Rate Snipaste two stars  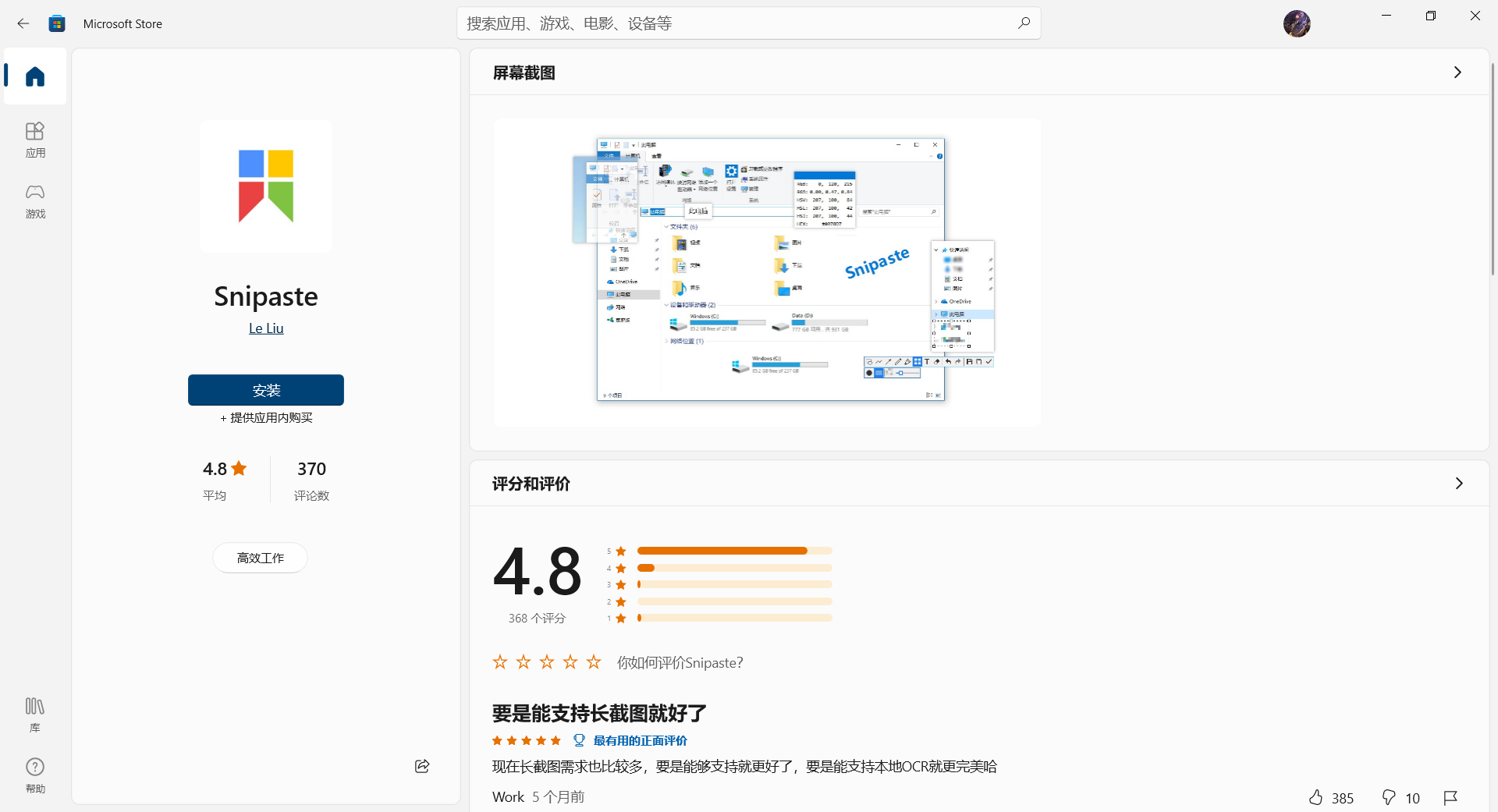tap(524, 662)
